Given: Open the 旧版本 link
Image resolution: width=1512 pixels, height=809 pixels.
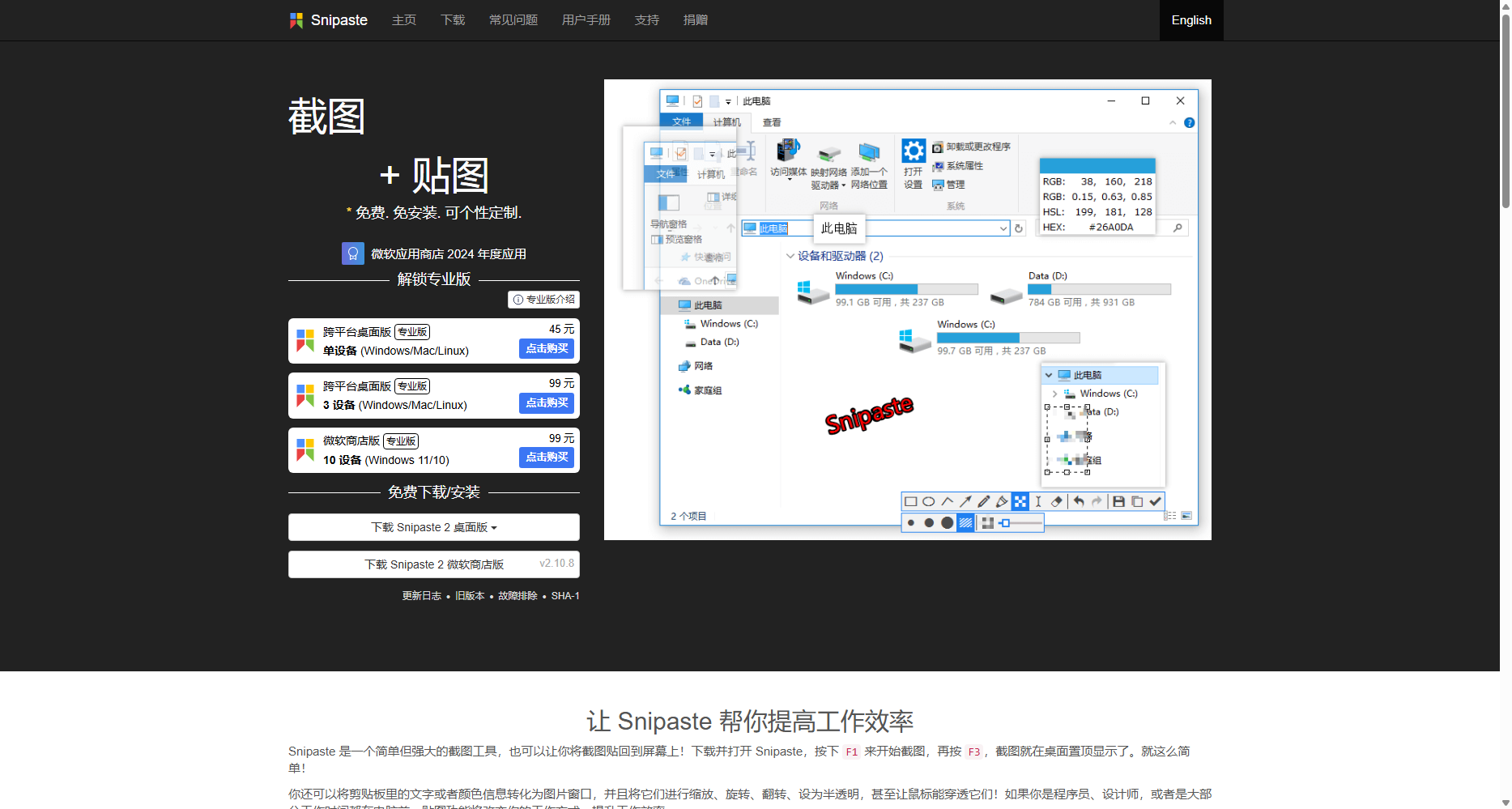Looking at the screenshot, I should 470,596.
